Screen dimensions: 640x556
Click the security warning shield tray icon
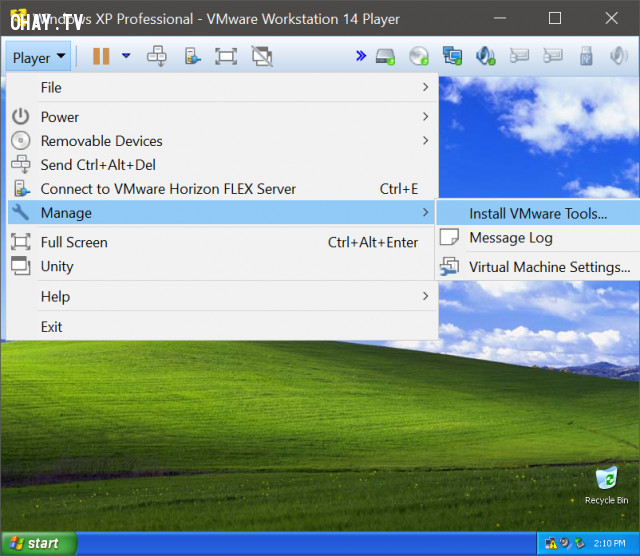551,543
